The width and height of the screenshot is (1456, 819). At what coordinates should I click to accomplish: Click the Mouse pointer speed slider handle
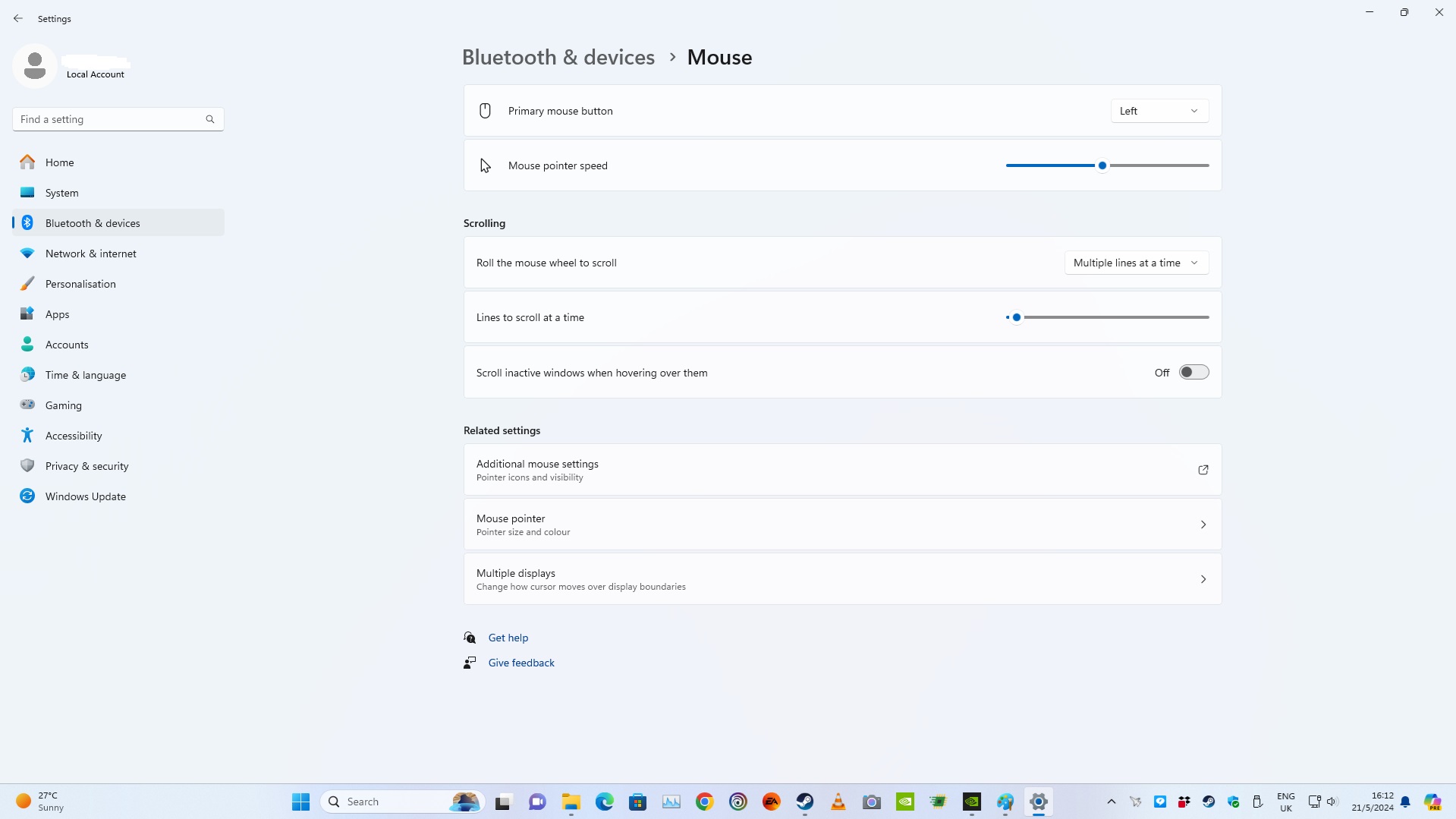(x=1102, y=165)
